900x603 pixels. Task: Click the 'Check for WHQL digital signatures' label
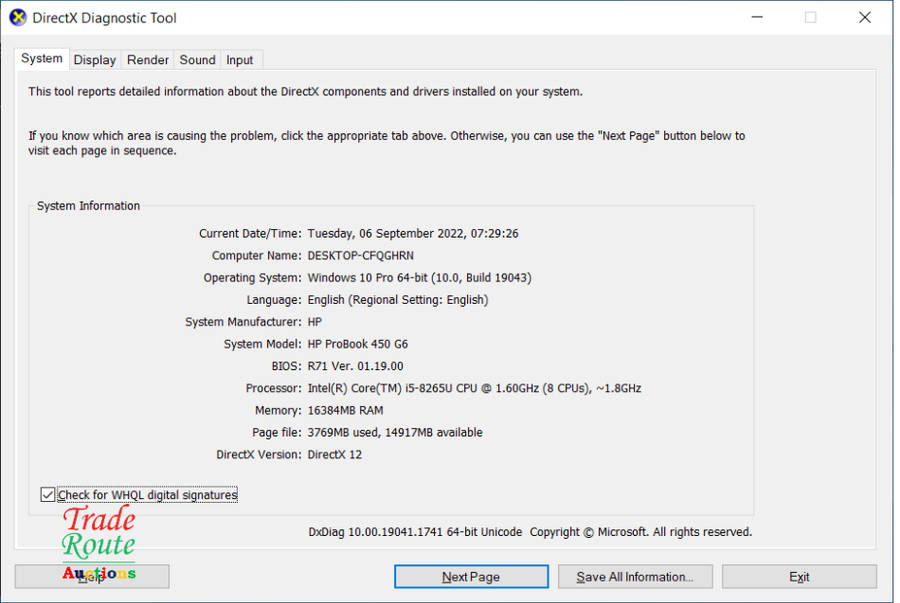pos(147,495)
